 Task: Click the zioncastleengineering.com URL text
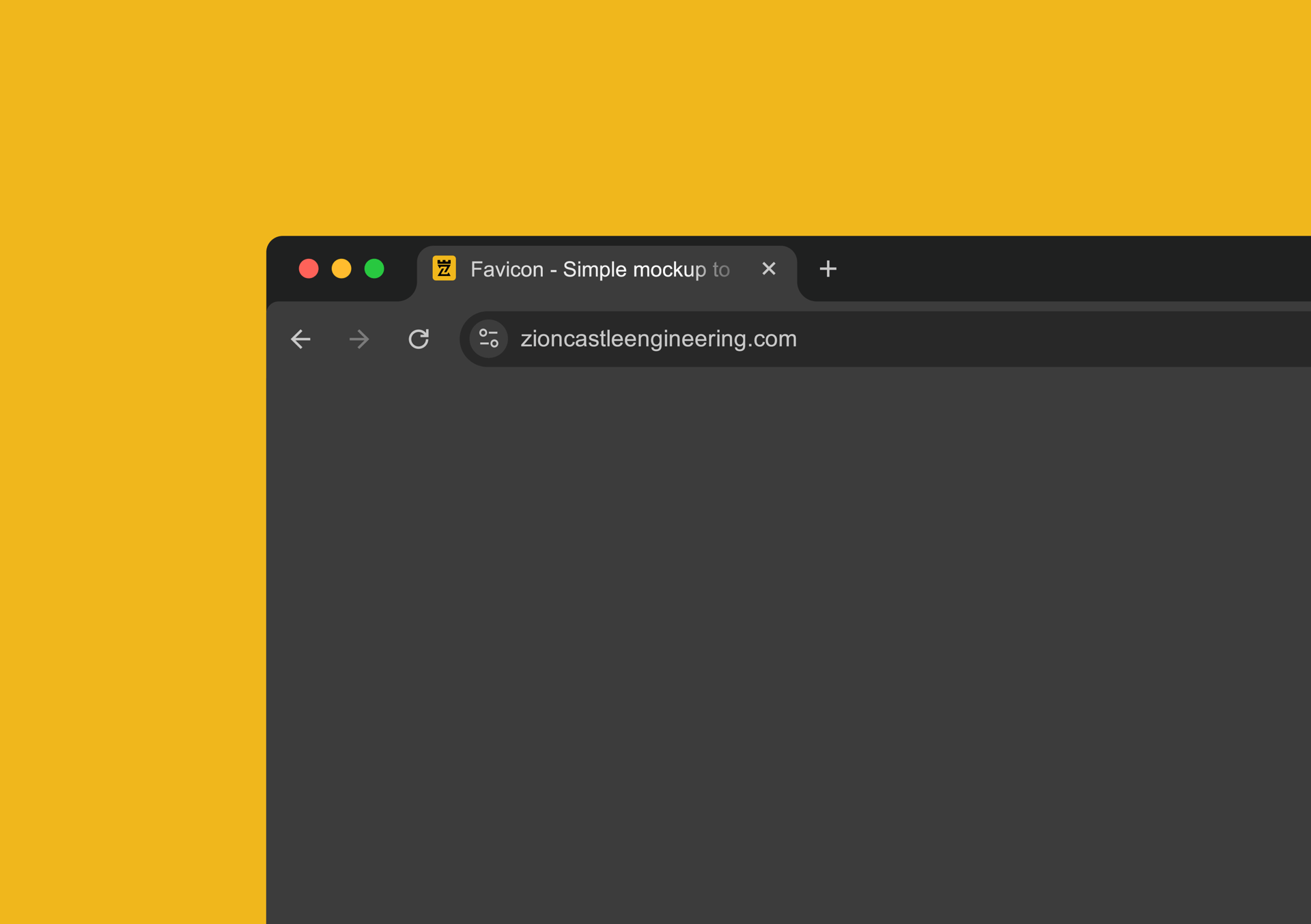658,339
